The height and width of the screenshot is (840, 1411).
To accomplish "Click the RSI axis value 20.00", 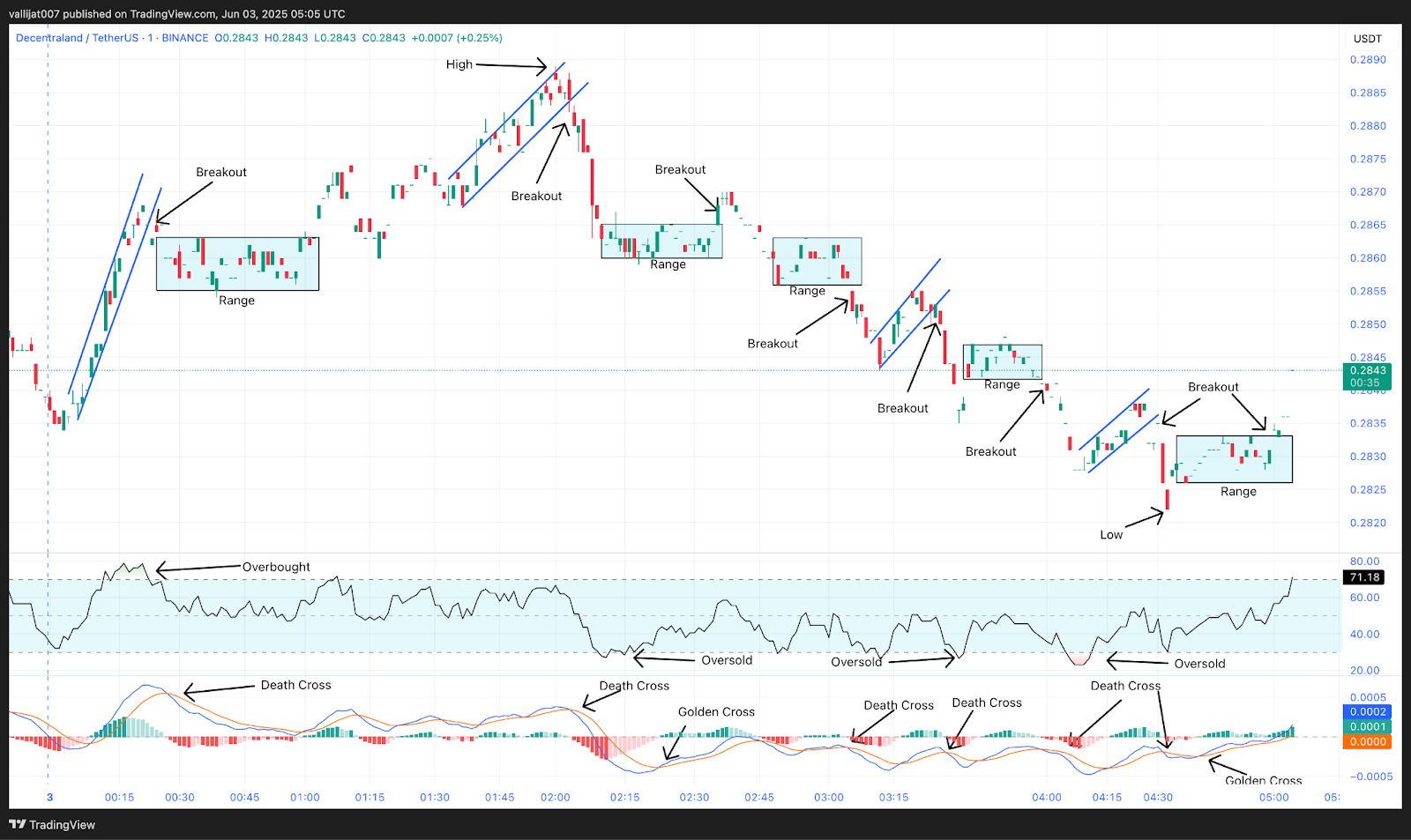I will (1365, 671).
